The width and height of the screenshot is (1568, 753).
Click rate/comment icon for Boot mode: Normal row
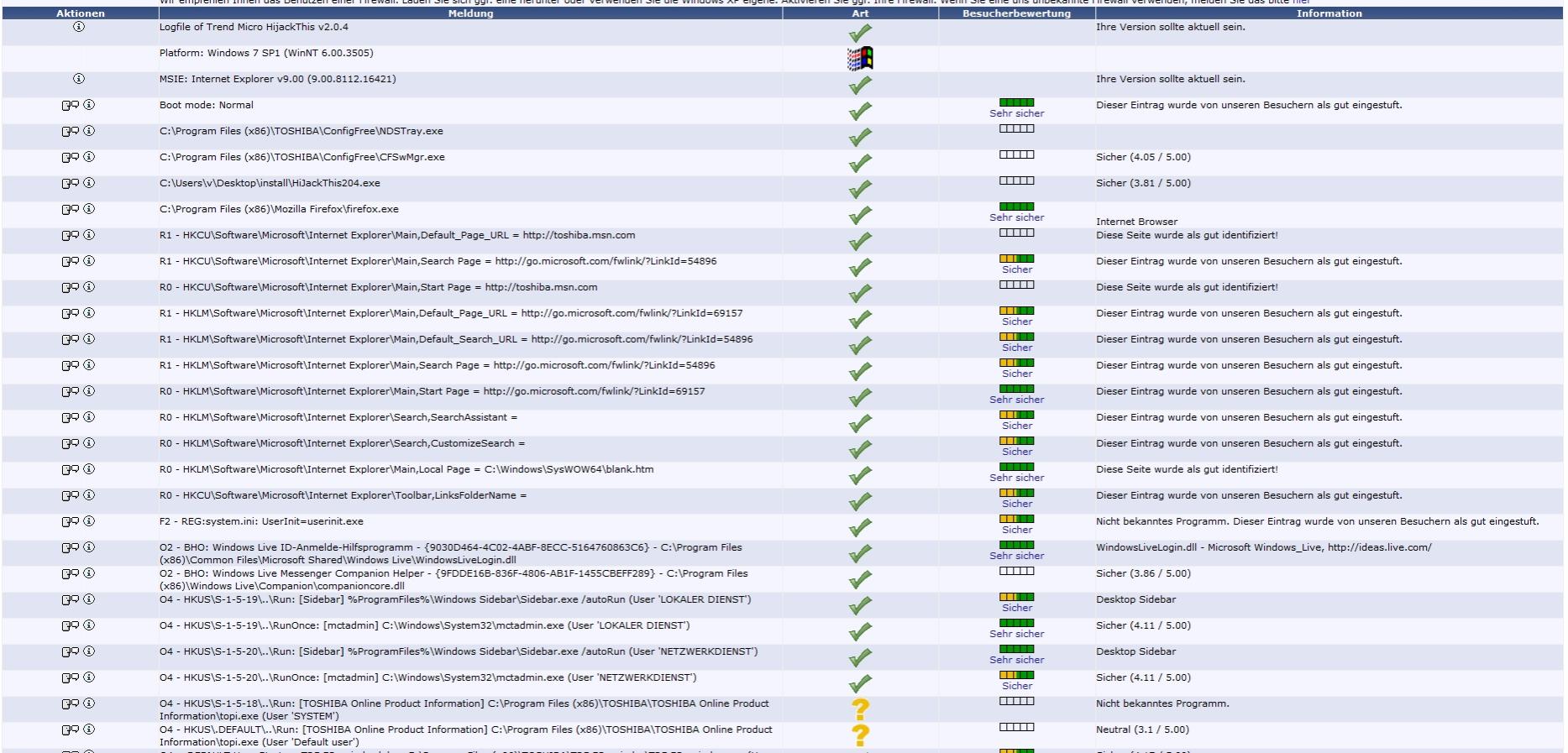tap(70, 105)
